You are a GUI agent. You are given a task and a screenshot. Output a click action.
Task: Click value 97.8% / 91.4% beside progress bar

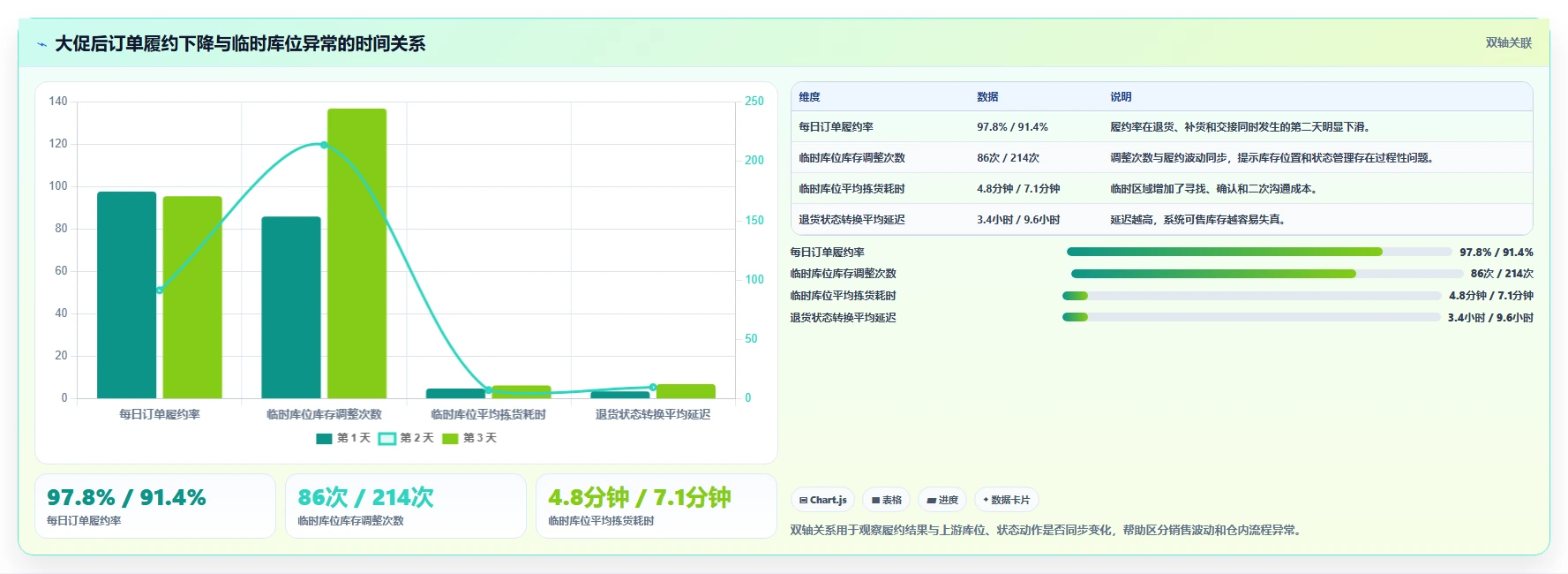click(1497, 253)
